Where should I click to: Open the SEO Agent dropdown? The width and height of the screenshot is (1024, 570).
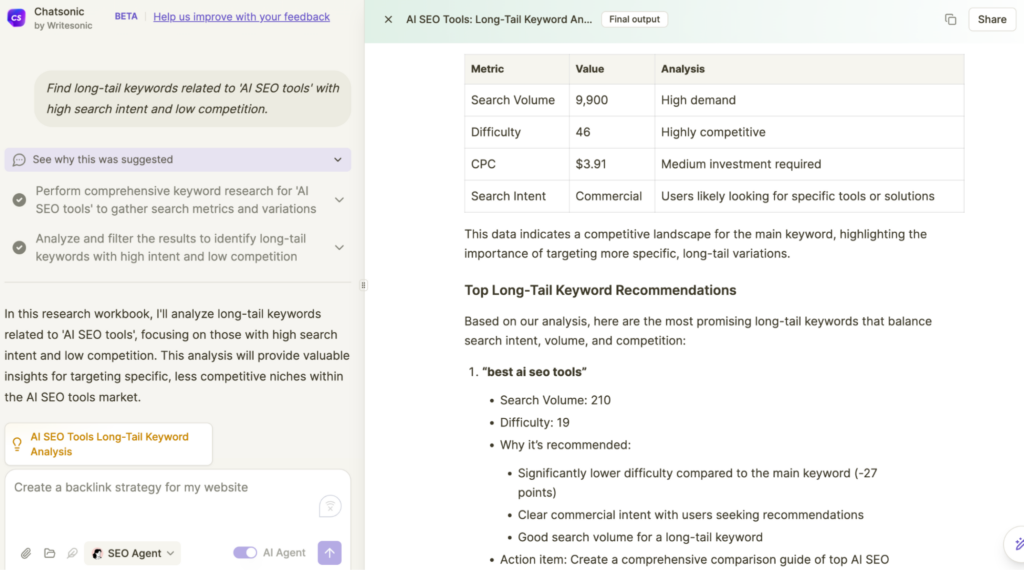click(x=133, y=553)
